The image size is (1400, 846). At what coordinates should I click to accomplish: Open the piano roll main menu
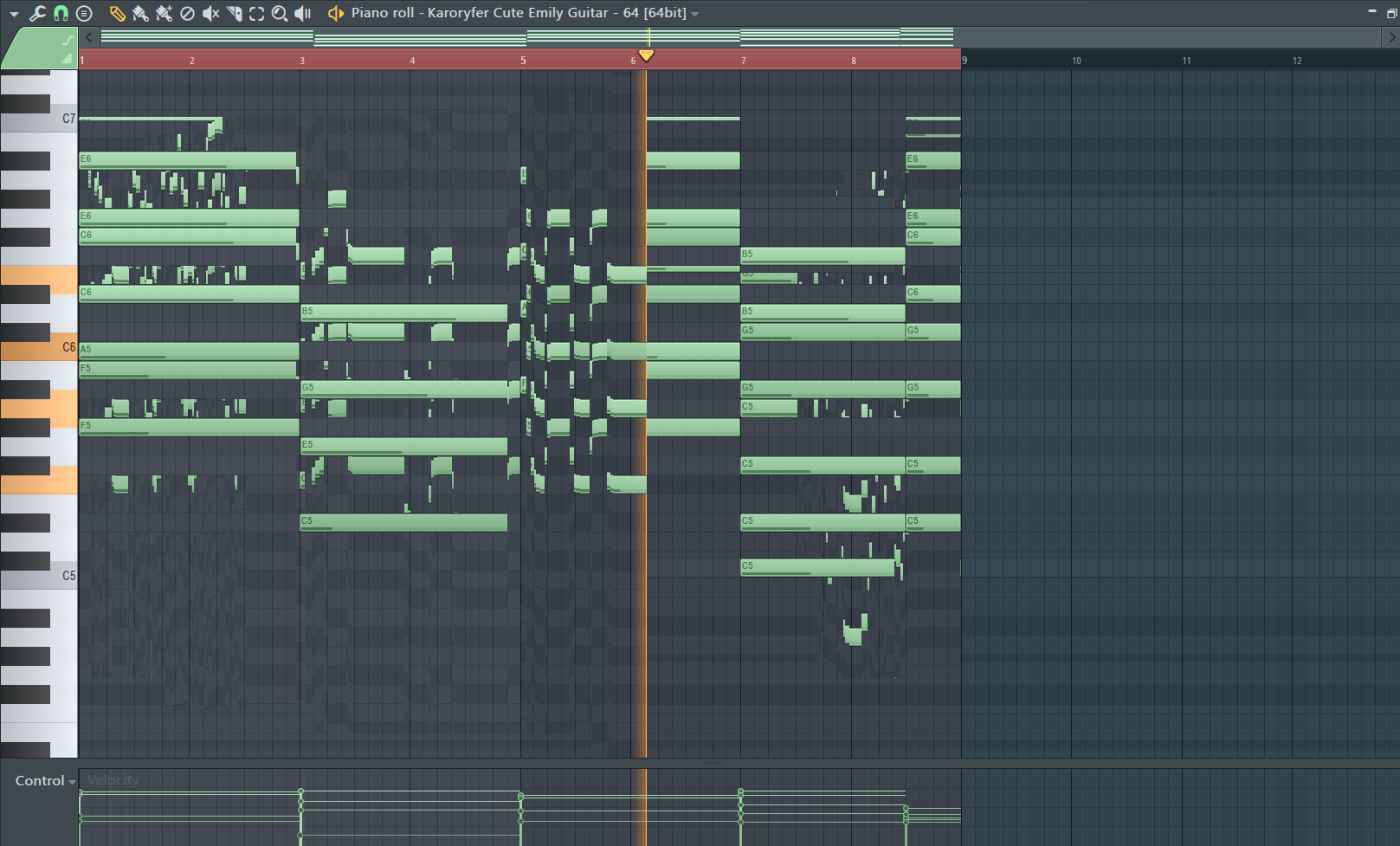click(x=84, y=13)
